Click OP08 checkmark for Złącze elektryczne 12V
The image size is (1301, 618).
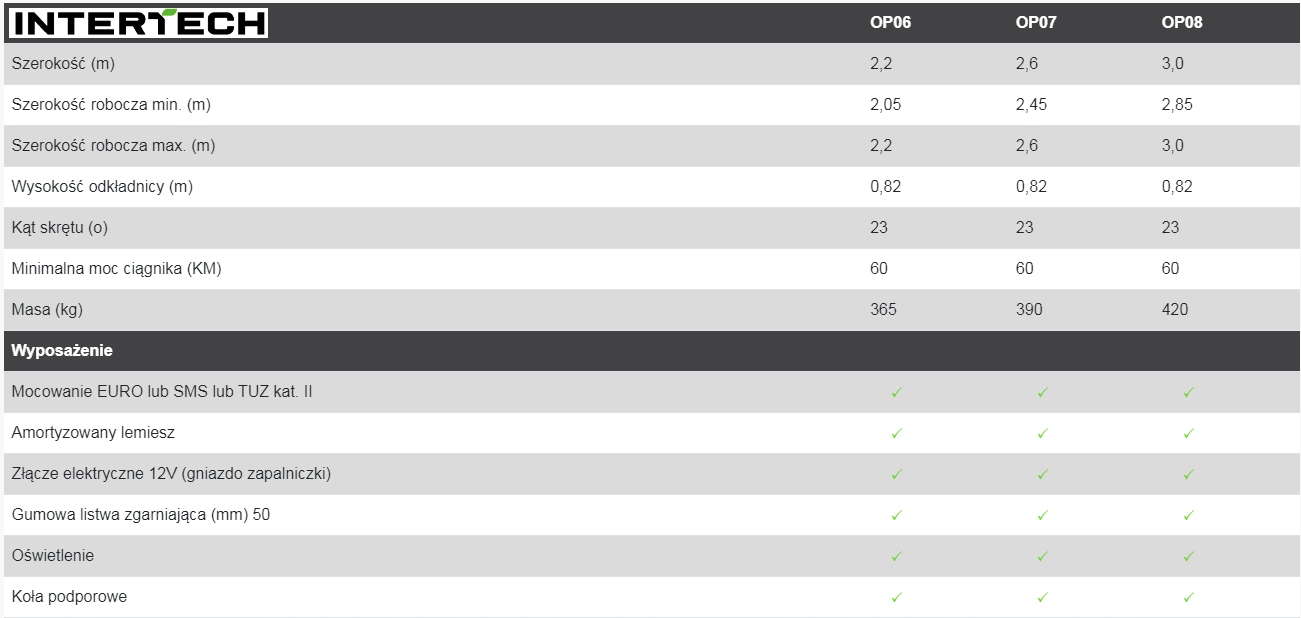(1188, 475)
